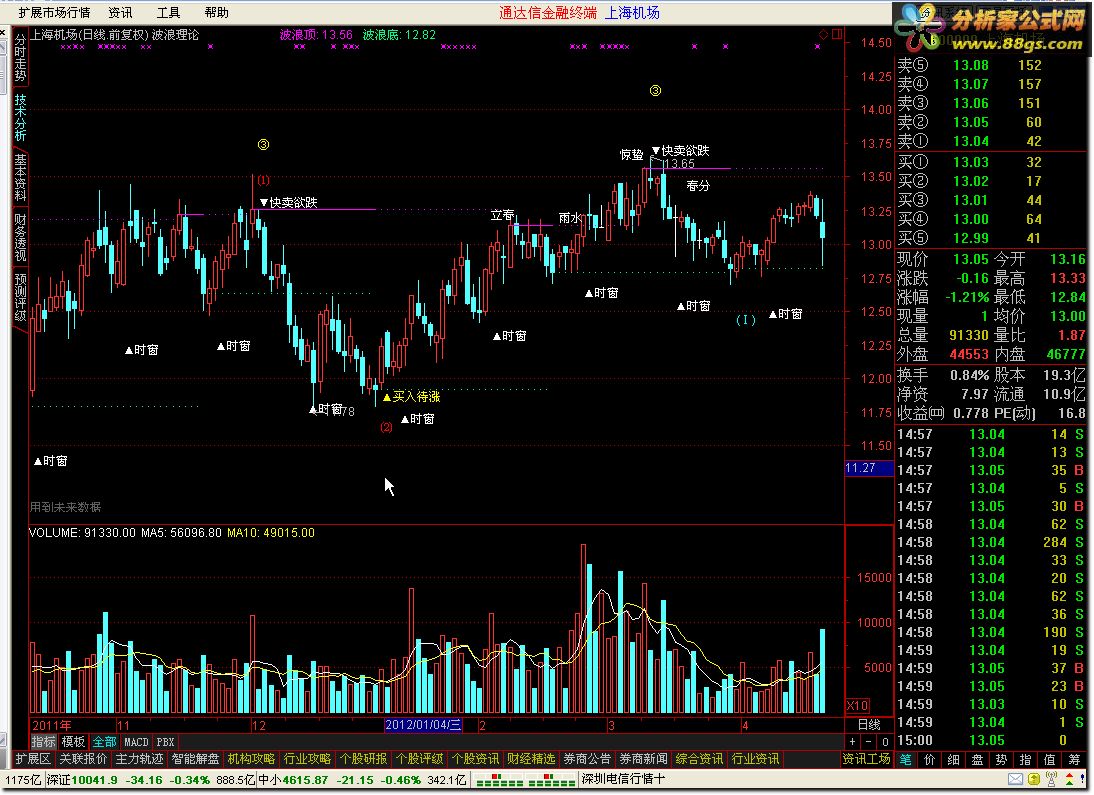Viewport: 1094px width, 795px height.
Task: Open the 资讯 menu
Action: click(x=120, y=13)
